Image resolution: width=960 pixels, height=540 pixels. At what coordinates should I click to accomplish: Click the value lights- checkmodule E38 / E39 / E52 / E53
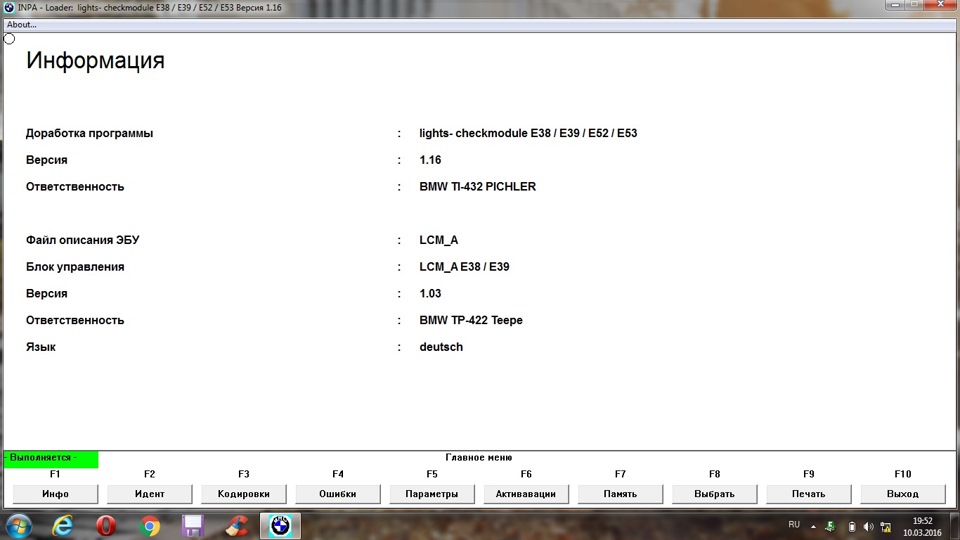point(528,133)
